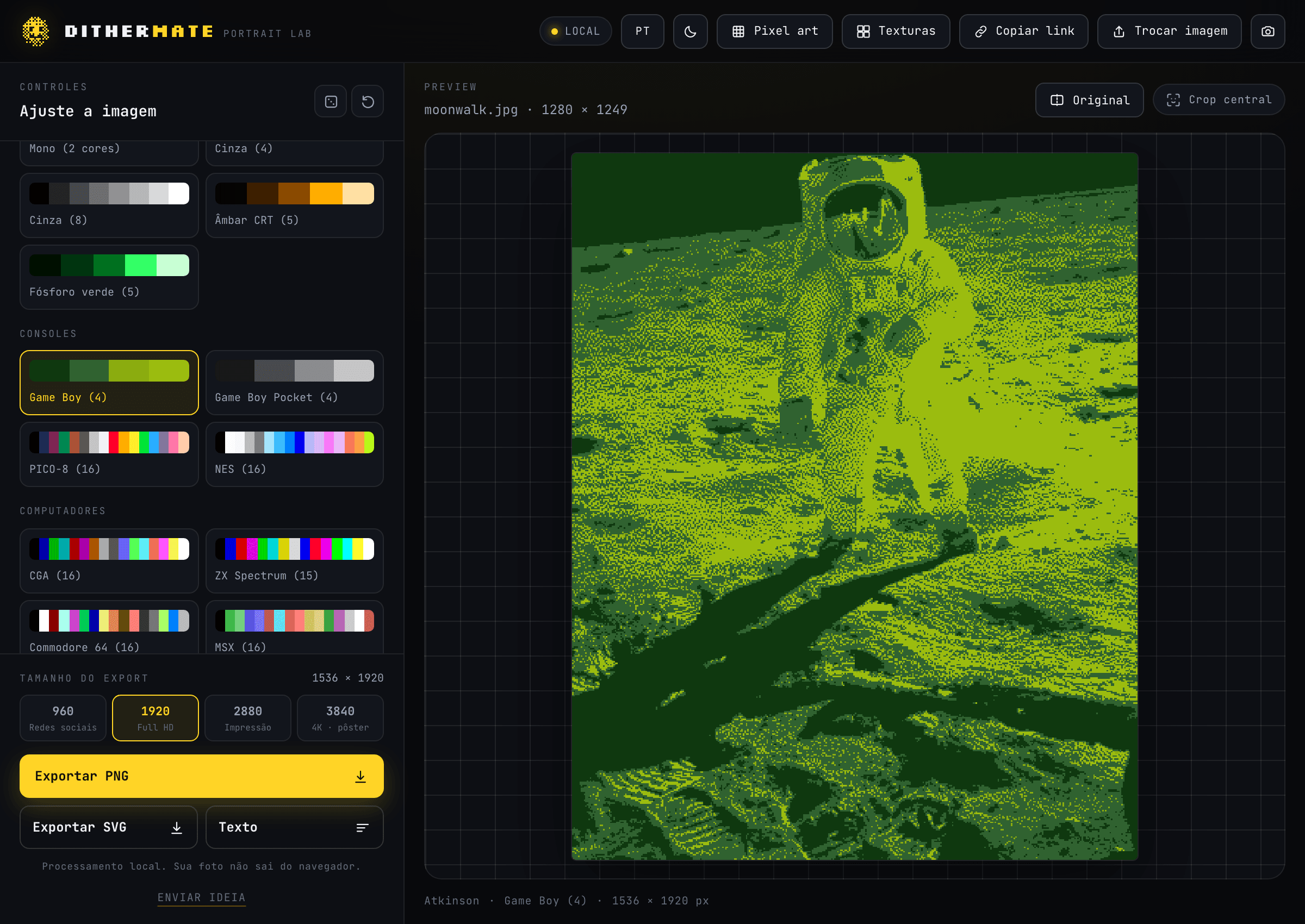Screen dimensions: 1305x924
Task: Click Trocar imagem to swap the image
Action: click(1170, 32)
